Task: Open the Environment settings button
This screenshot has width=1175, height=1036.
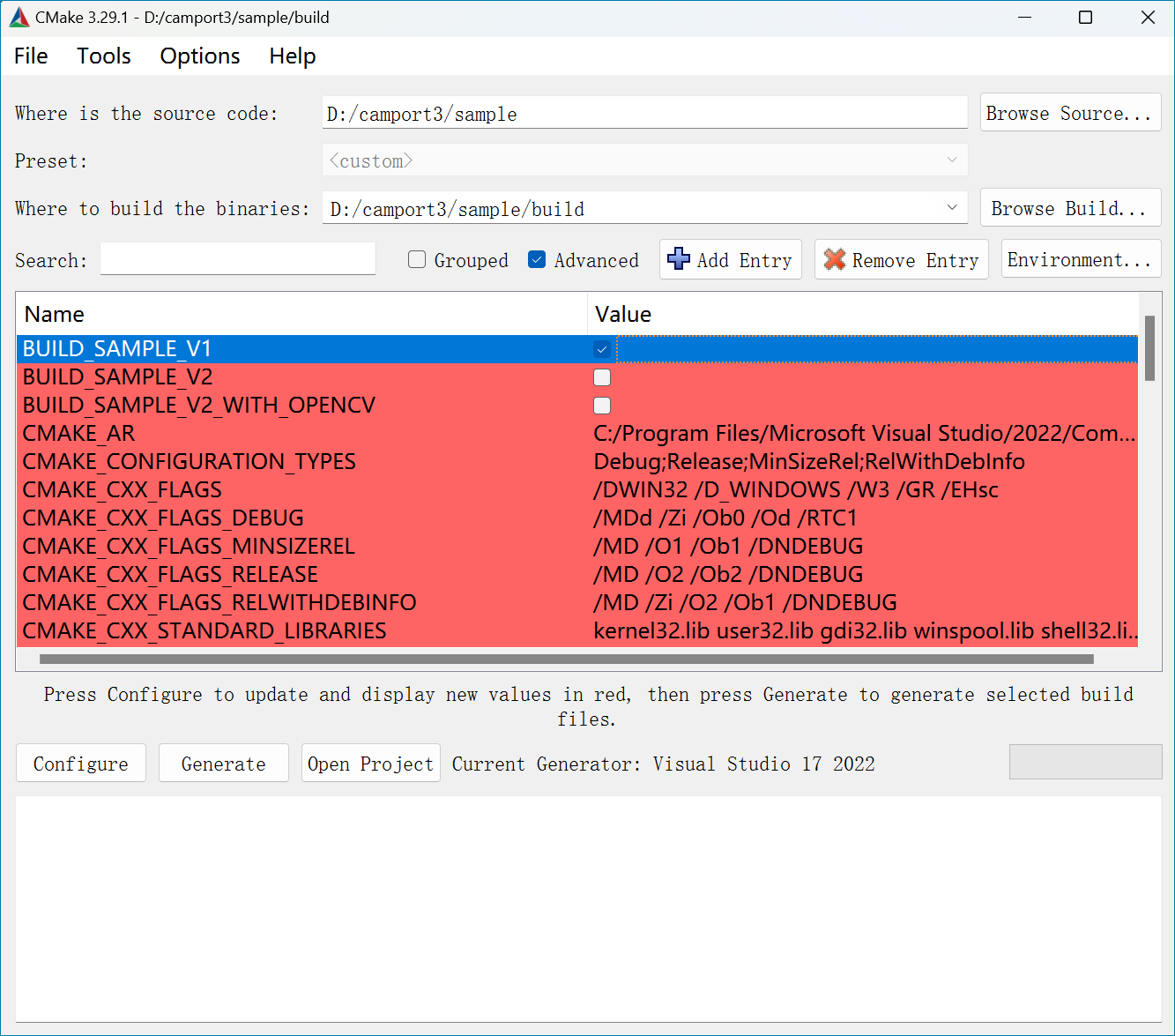Action: (1081, 259)
